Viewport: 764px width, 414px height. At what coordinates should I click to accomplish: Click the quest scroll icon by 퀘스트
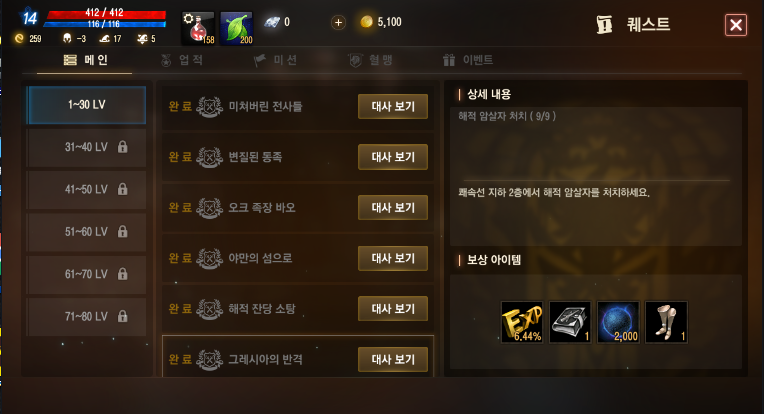coord(604,24)
